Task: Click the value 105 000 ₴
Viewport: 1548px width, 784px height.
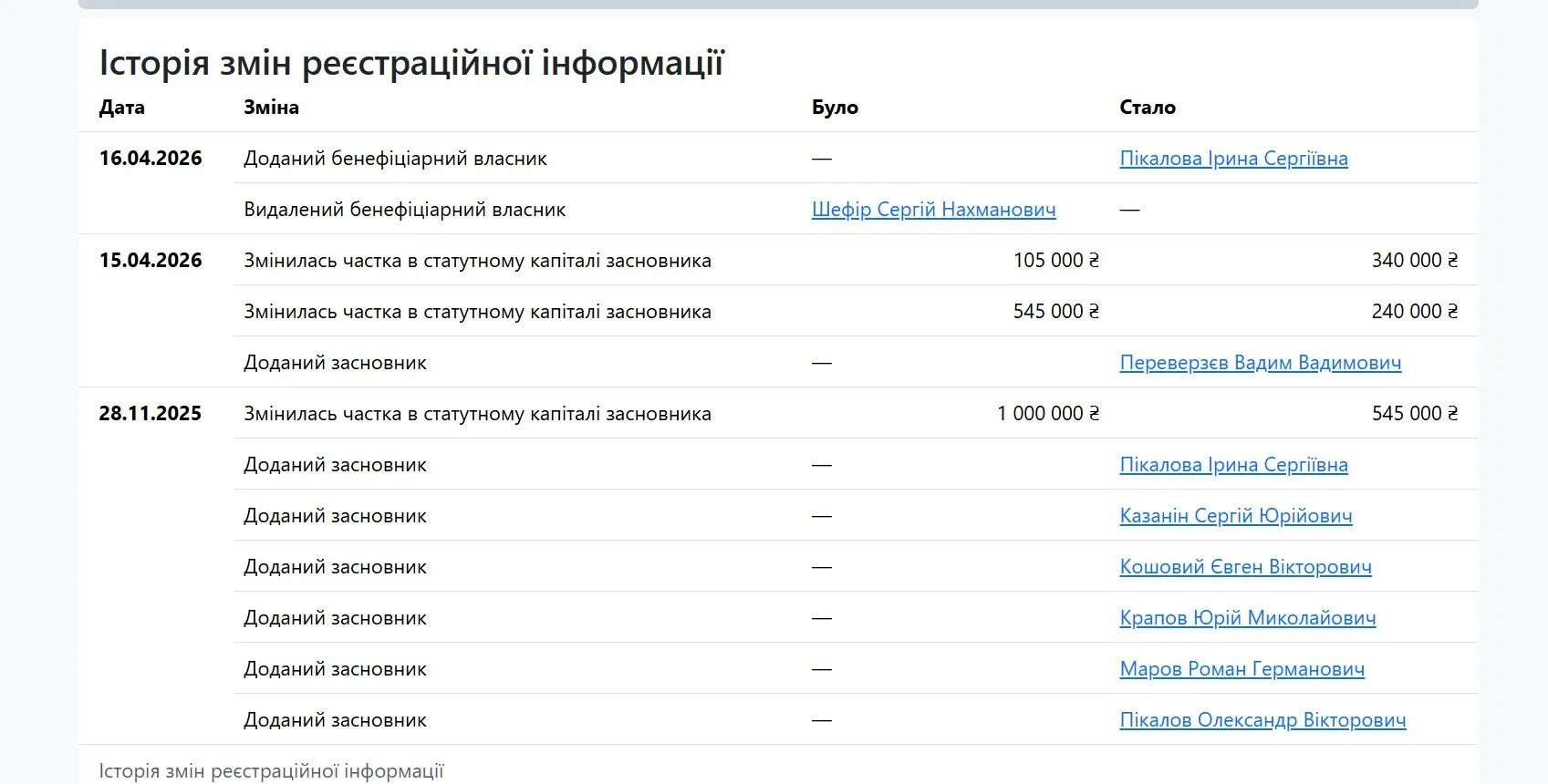Action: pos(1056,261)
